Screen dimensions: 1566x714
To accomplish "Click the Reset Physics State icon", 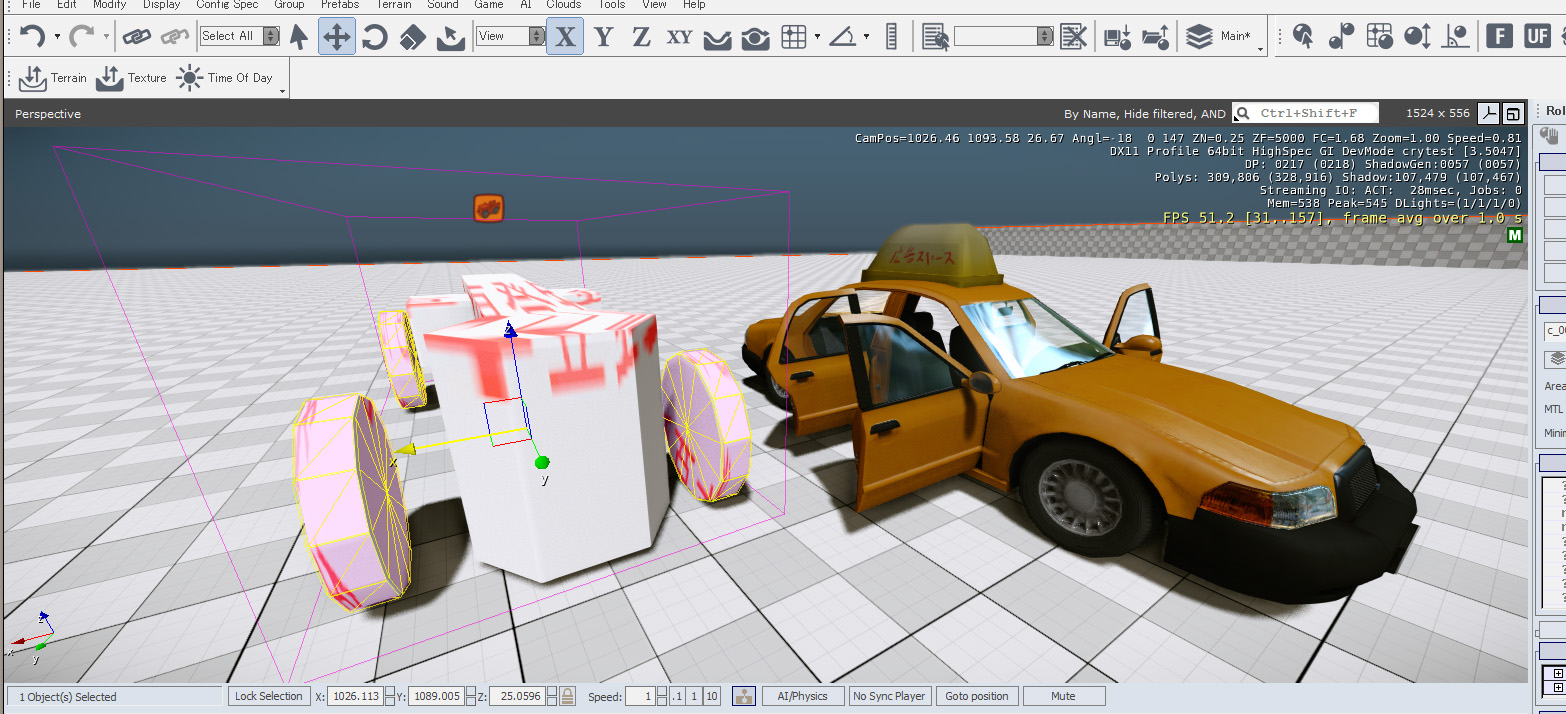I will (x=1341, y=37).
